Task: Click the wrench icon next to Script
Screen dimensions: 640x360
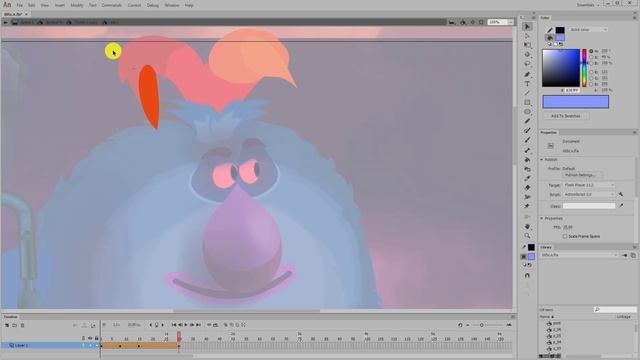Action: coord(621,194)
